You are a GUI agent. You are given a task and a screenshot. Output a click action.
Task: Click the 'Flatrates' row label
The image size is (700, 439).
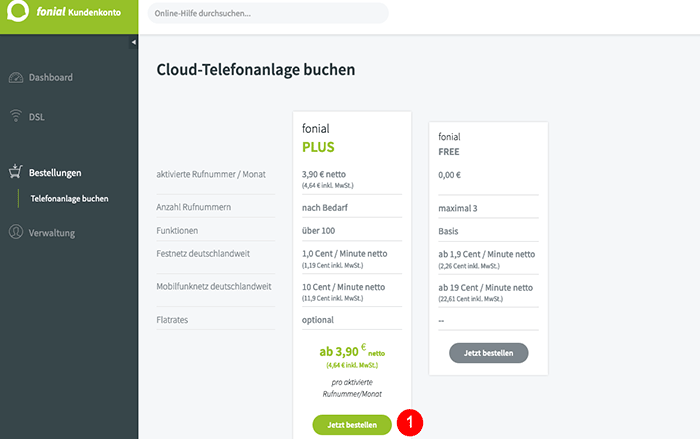point(172,320)
